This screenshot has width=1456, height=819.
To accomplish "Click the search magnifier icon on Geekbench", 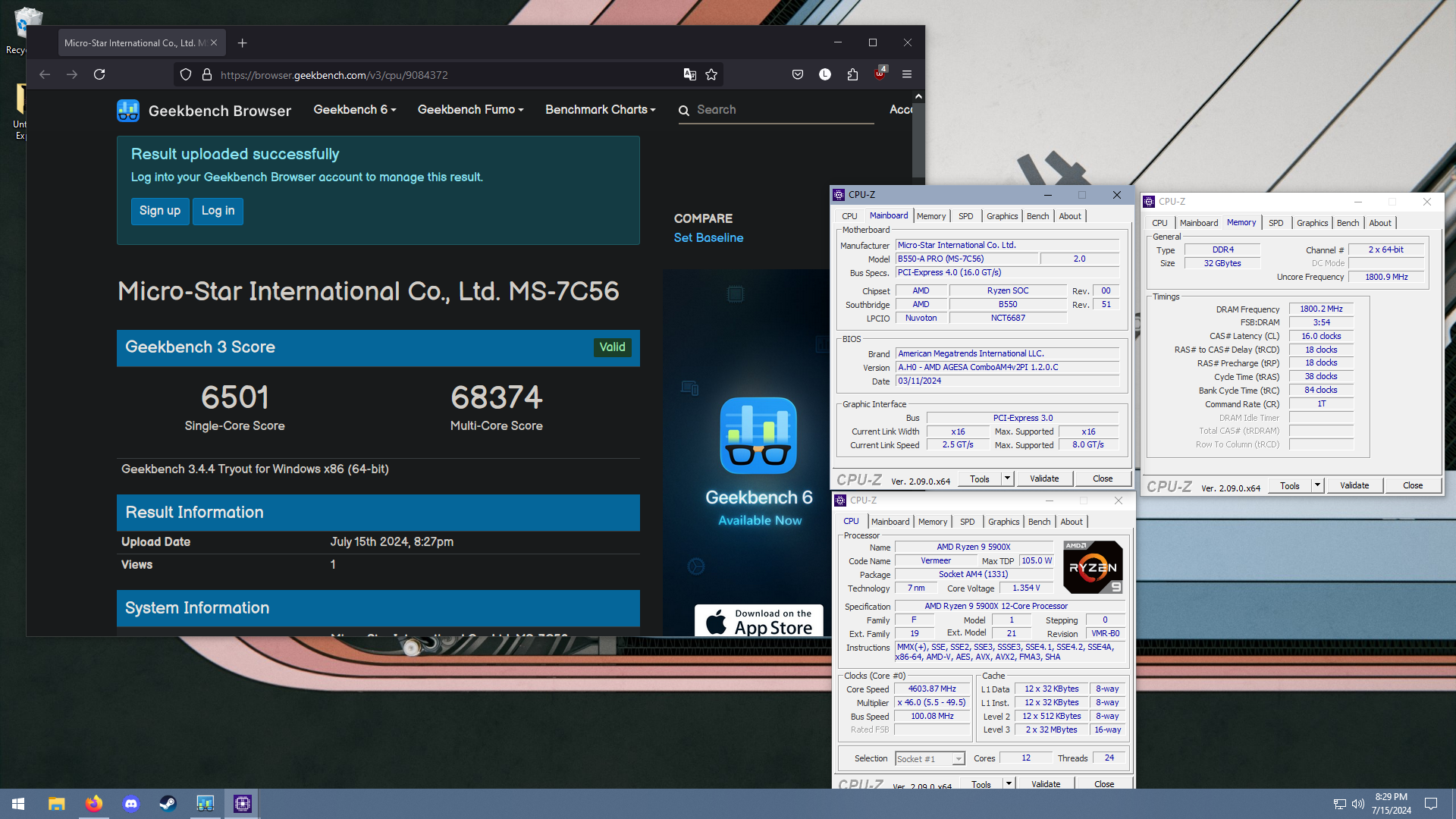I will point(684,111).
